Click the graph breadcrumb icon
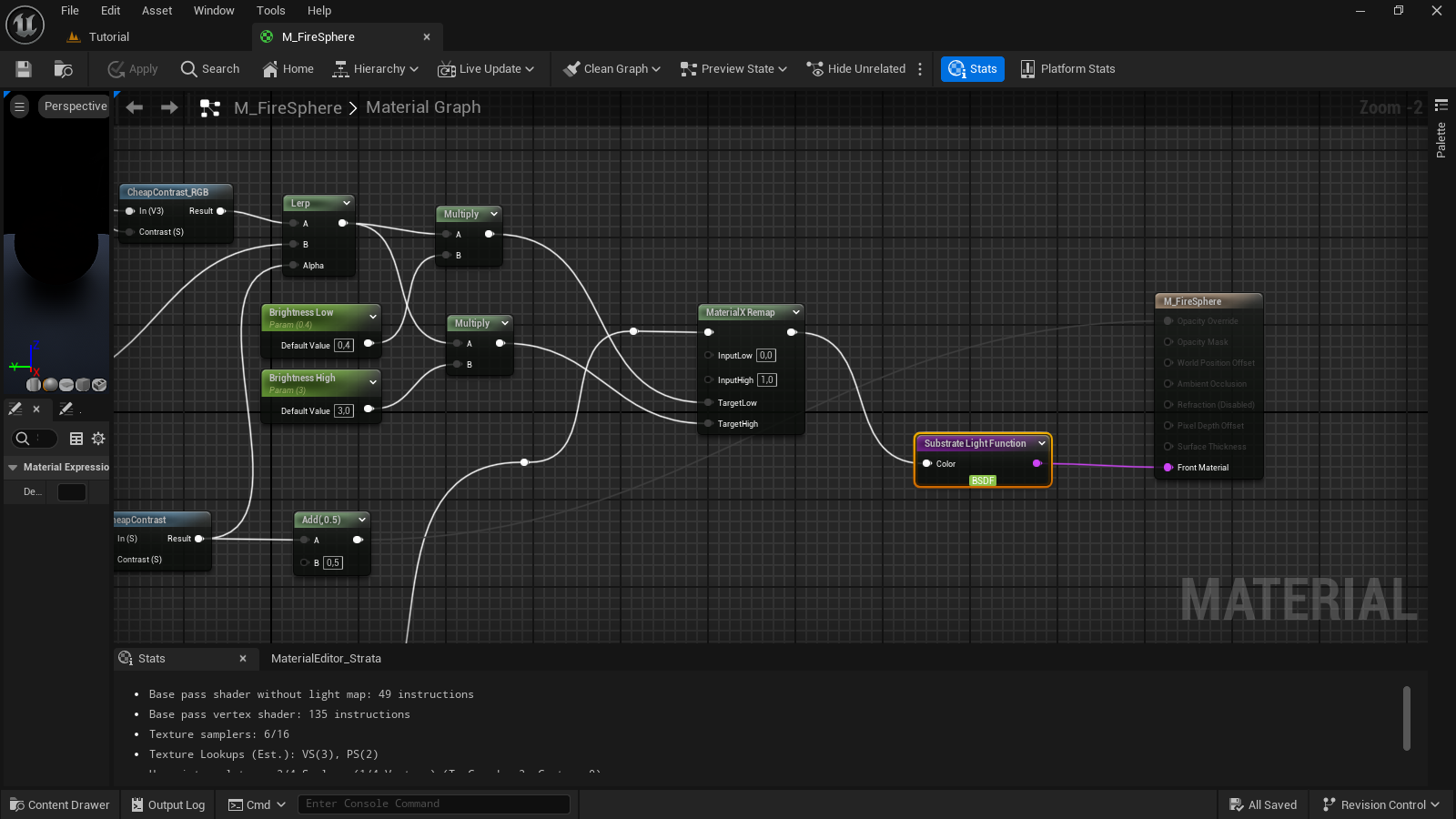Image resolution: width=1456 pixels, height=819 pixels. click(210, 108)
